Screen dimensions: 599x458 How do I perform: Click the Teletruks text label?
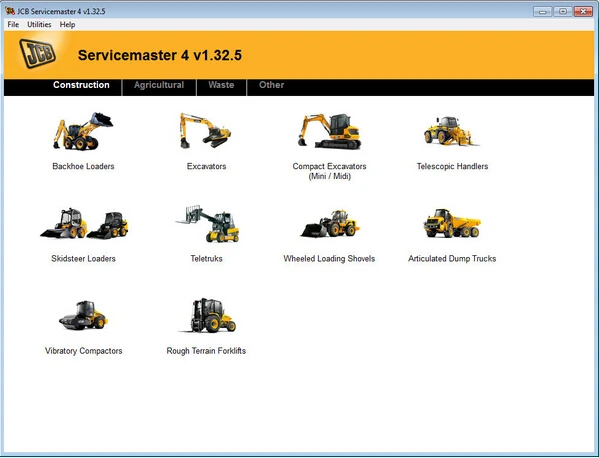click(206, 259)
